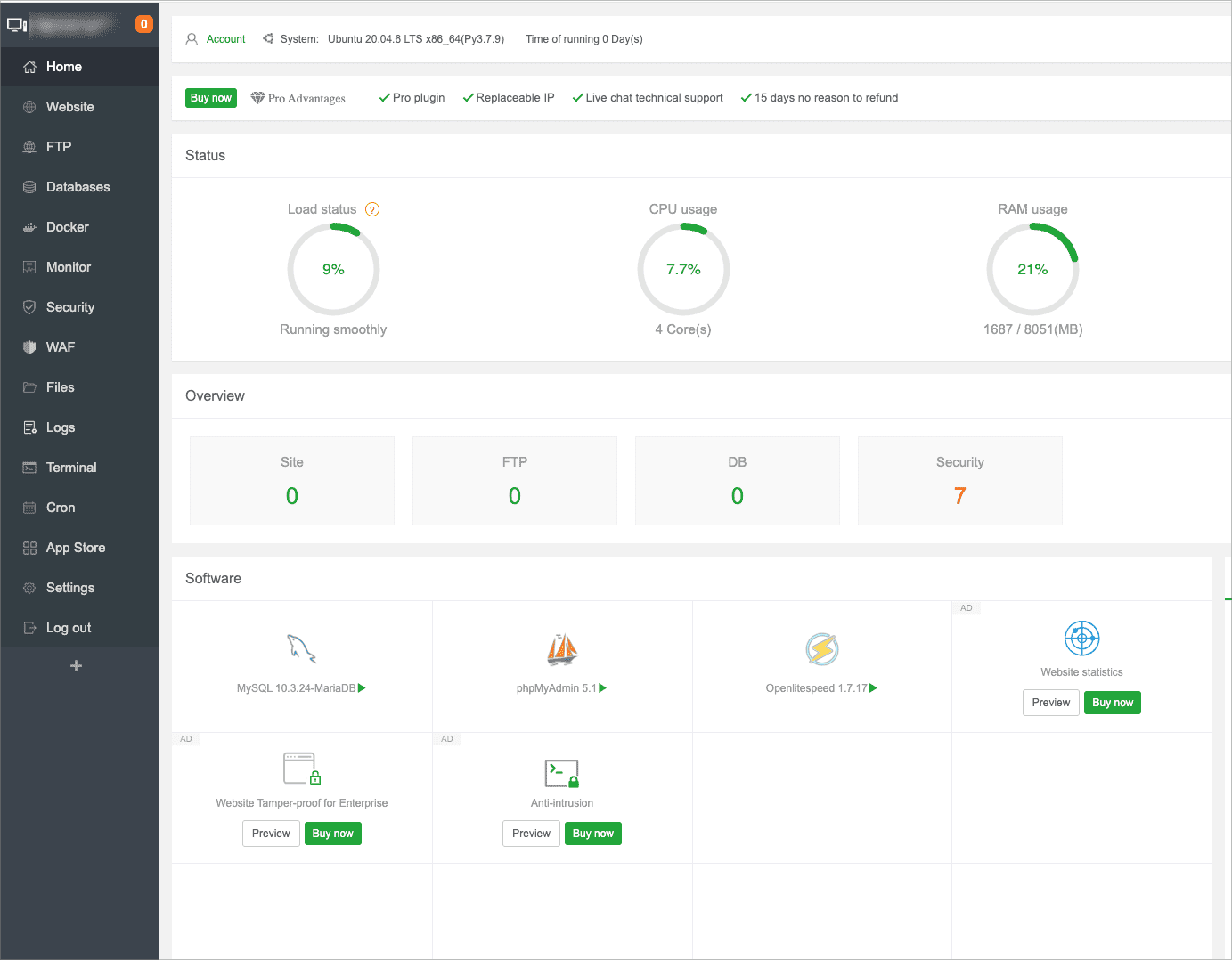Click the RAM usage circular gauge
1232x960 pixels.
pos(1032,269)
